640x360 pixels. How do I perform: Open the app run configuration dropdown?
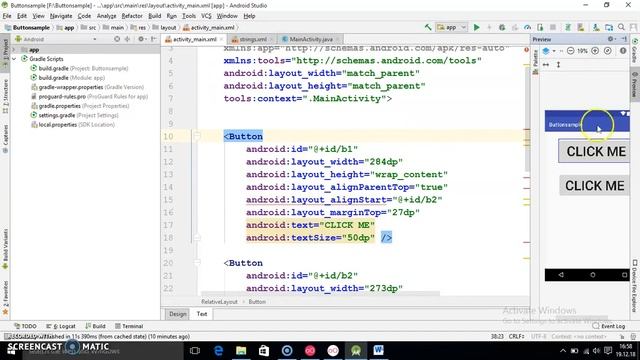coord(451,27)
